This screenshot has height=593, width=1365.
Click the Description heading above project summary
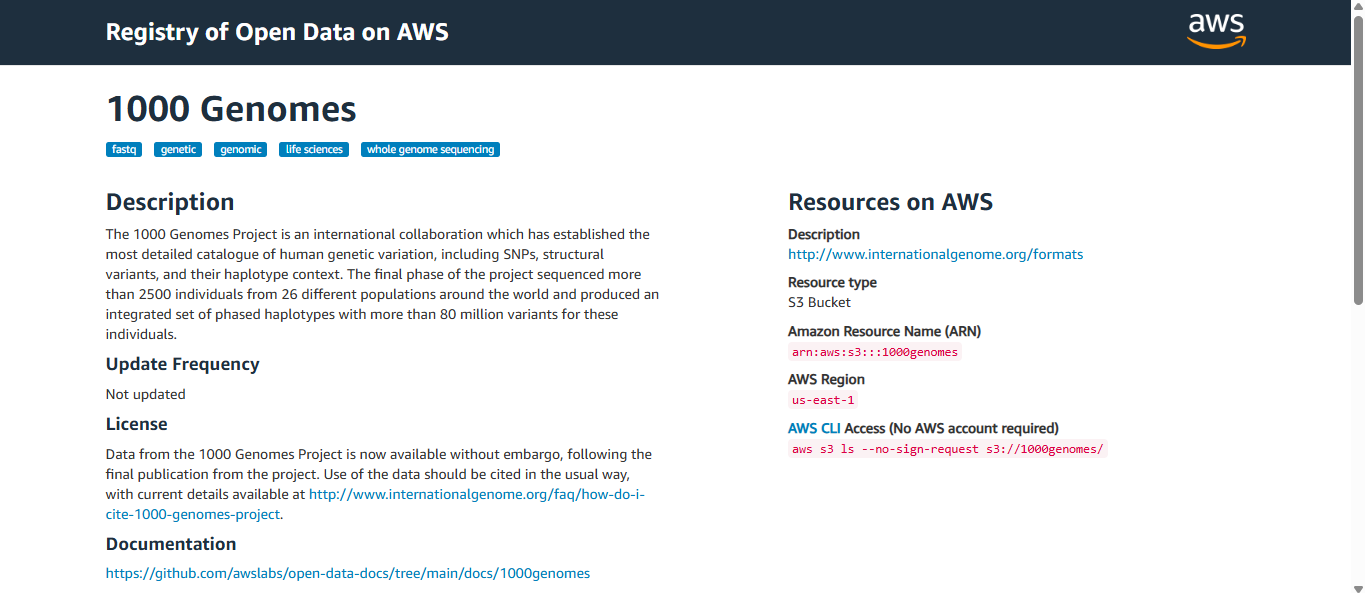[170, 202]
